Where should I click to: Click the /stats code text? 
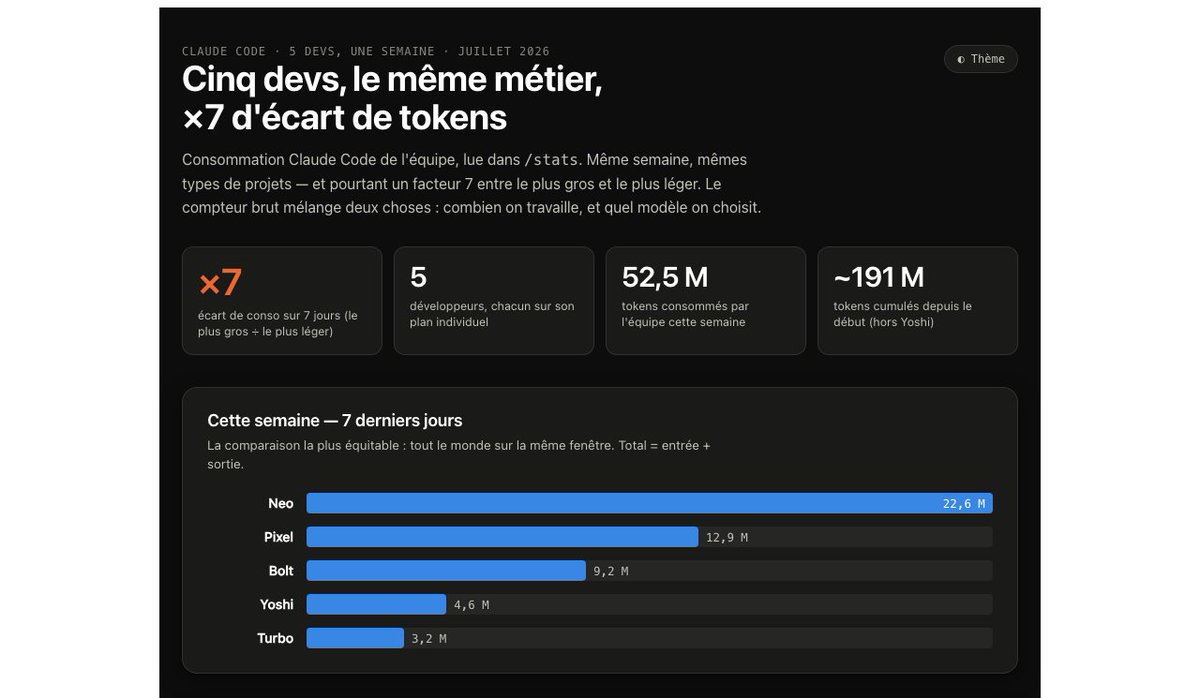[551, 160]
